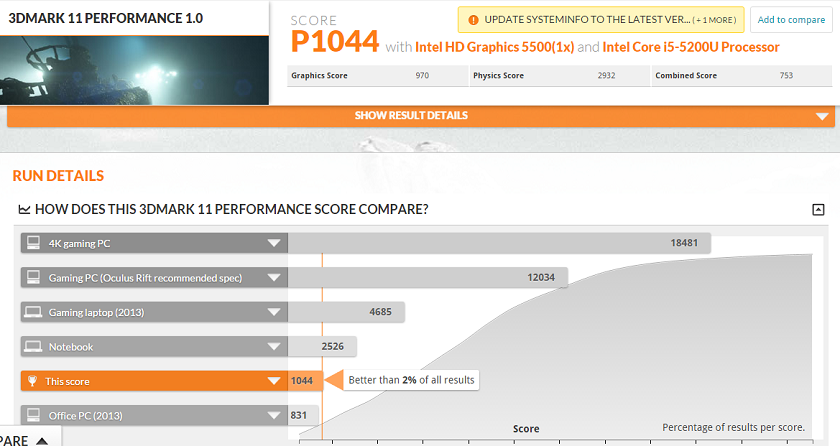
Task: Click the 831 Office PC score value
Action: tap(298, 415)
